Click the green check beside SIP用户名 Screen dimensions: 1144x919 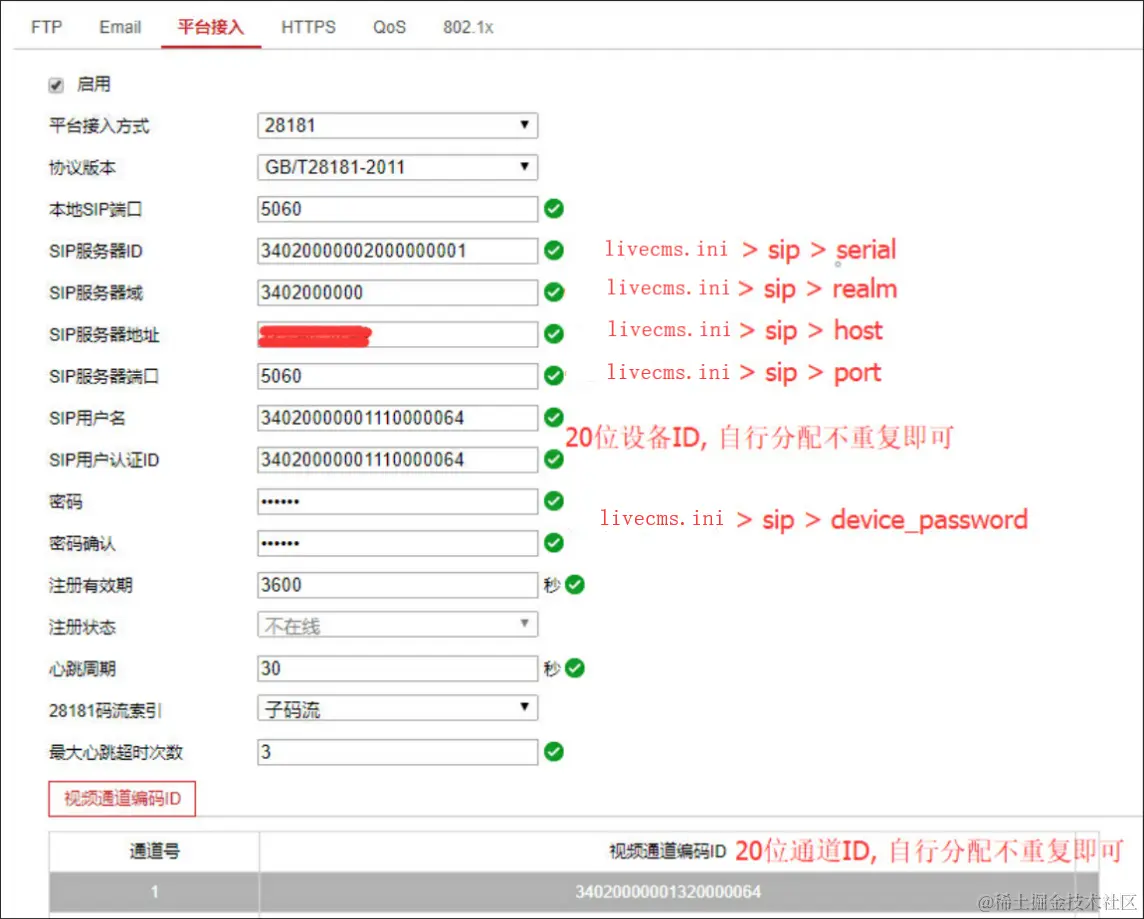tap(553, 417)
